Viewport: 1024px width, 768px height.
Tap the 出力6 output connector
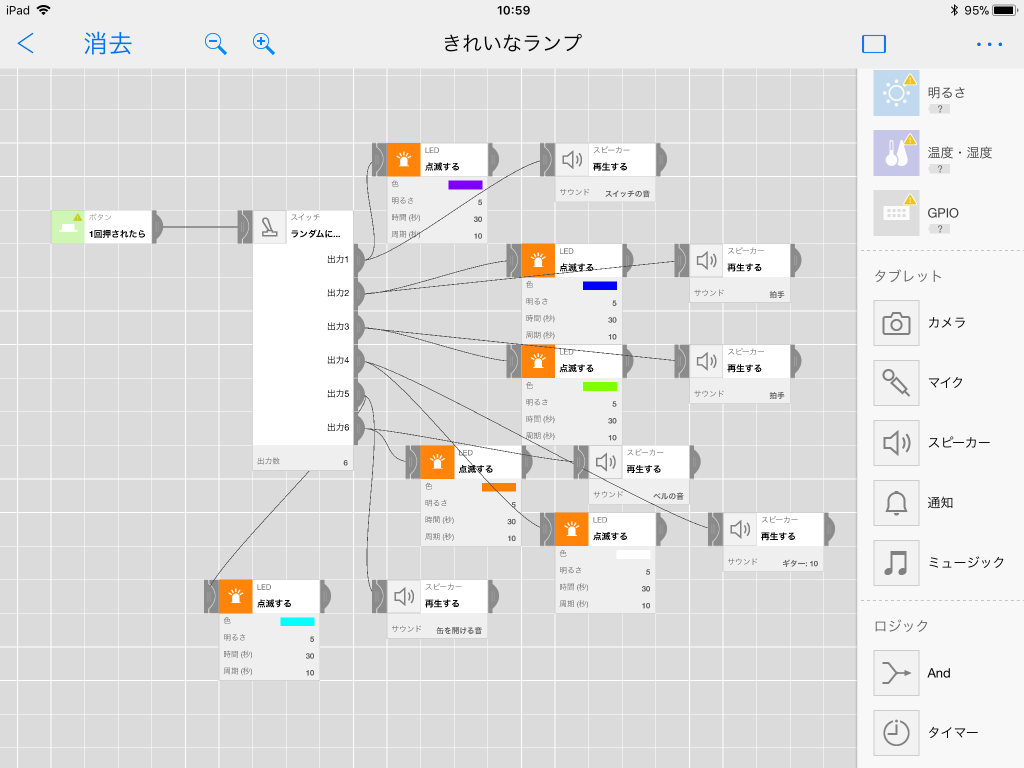(x=359, y=428)
